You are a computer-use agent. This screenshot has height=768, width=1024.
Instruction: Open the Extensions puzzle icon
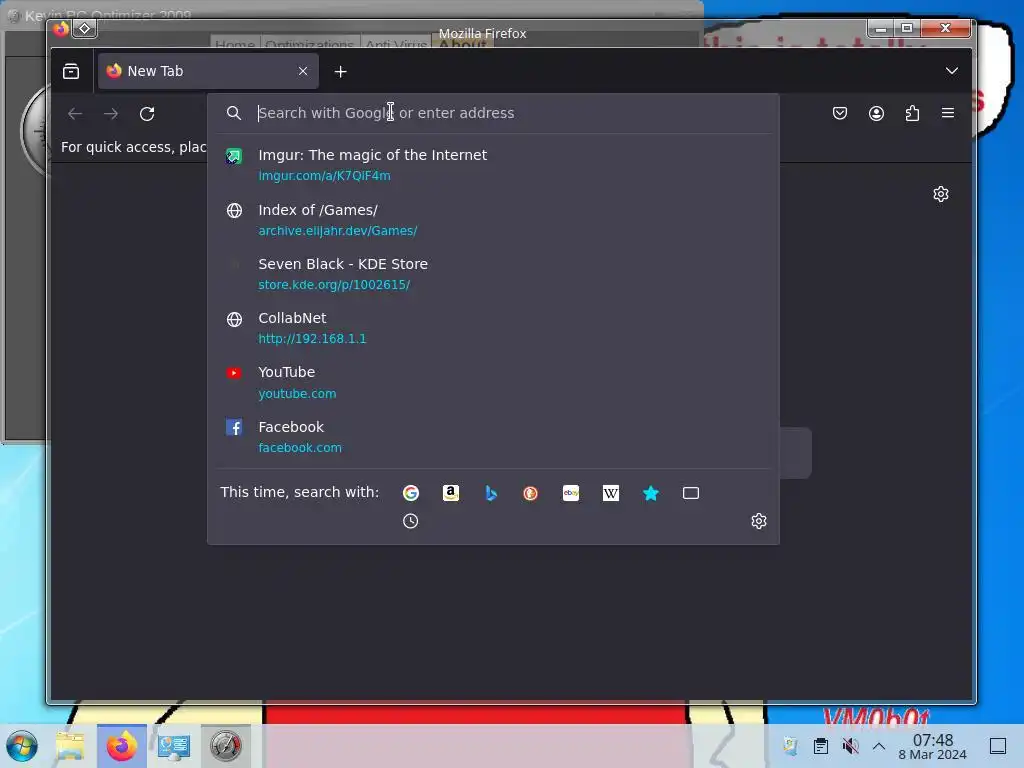(912, 113)
